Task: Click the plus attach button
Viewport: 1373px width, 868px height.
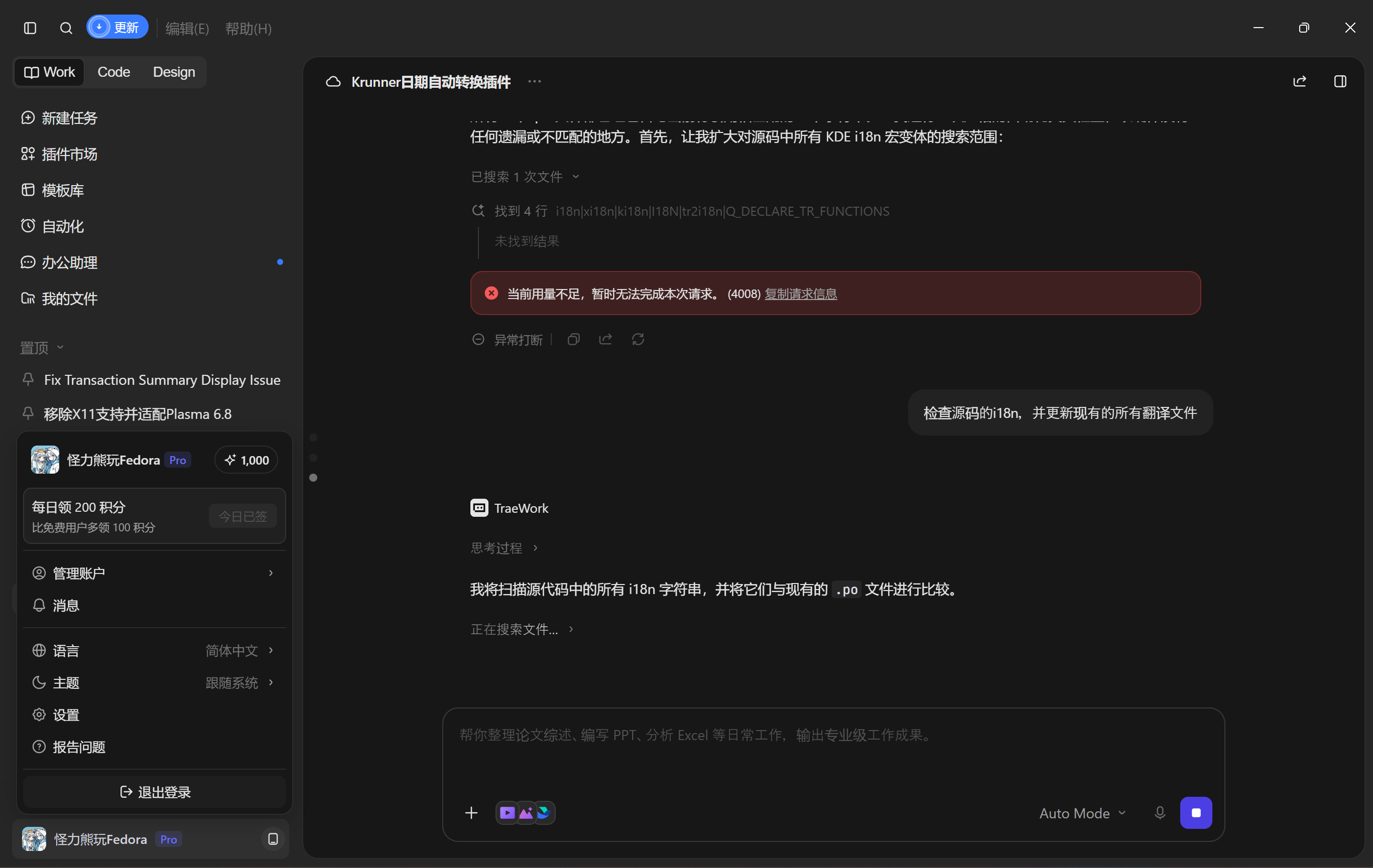Action: [x=471, y=813]
